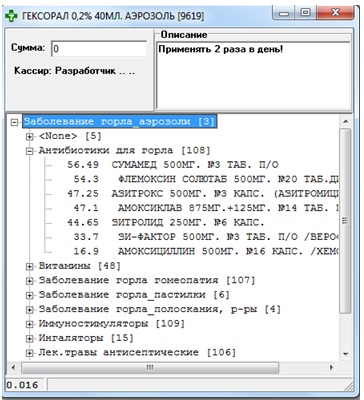This screenshot has width=364, height=400.
Task: Select АМОКСИКЛАВ 875МГ.+125МГ. №14 row
Action: [206, 208]
